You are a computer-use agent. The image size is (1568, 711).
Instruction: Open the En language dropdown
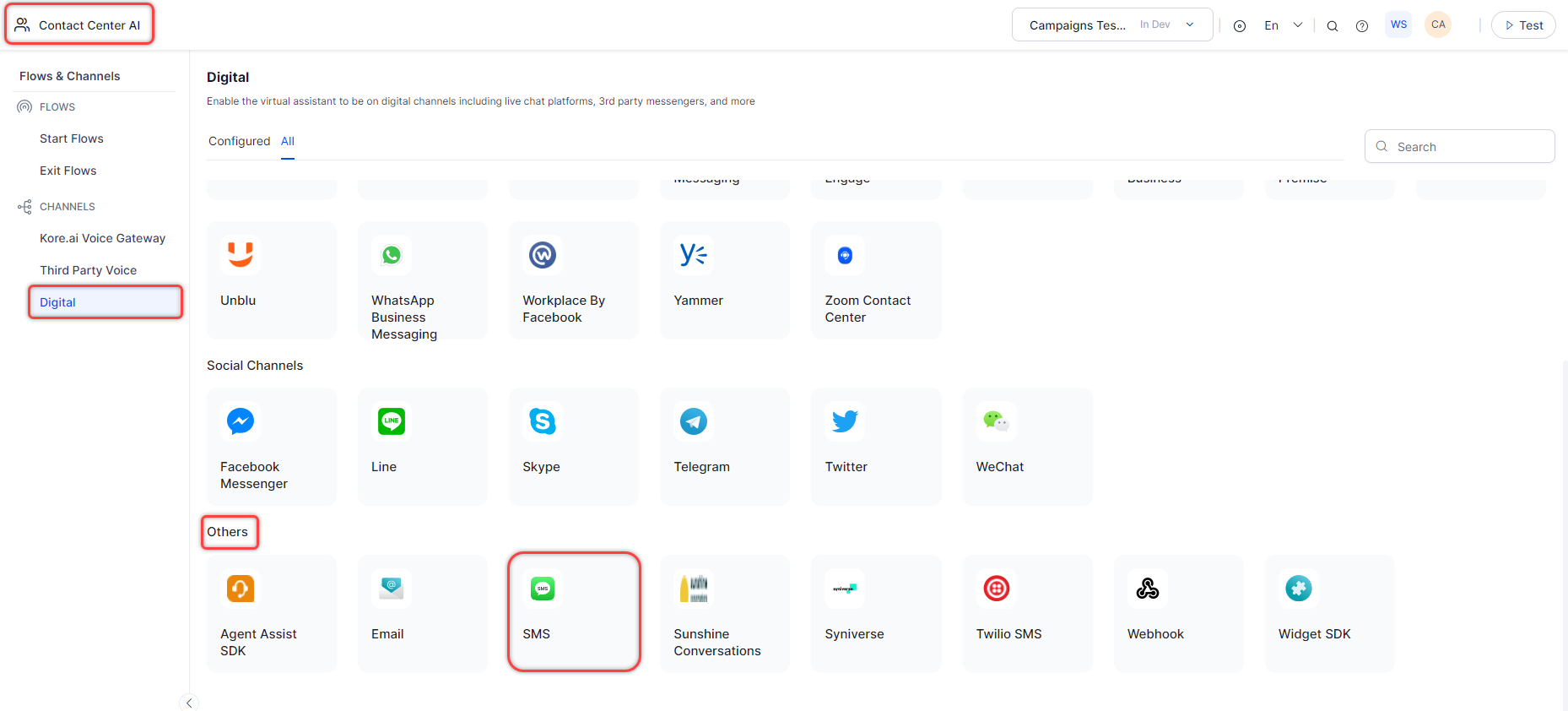[x=1283, y=25]
